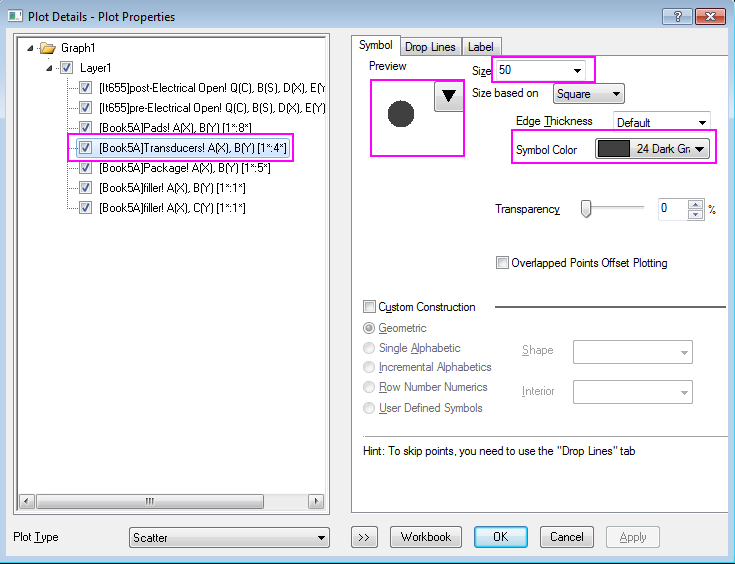Viewport: 735px width, 564px height.
Task: Switch to the Label tab
Action: coord(480,47)
